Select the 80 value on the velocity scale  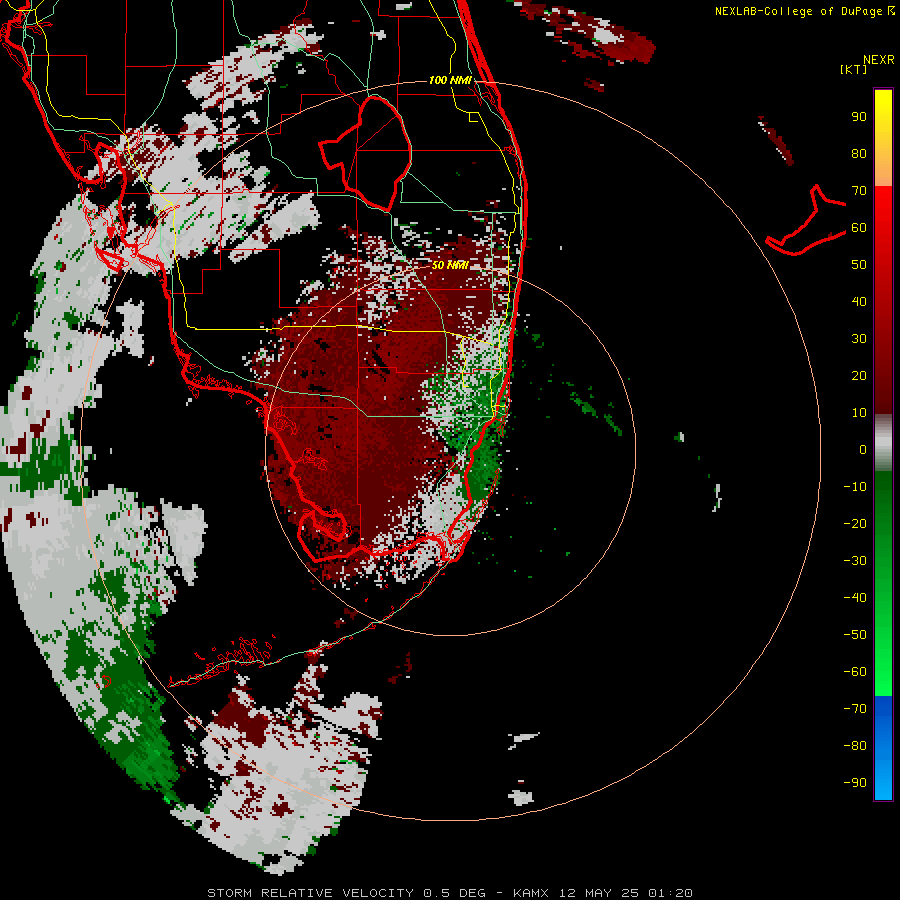click(859, 154)
